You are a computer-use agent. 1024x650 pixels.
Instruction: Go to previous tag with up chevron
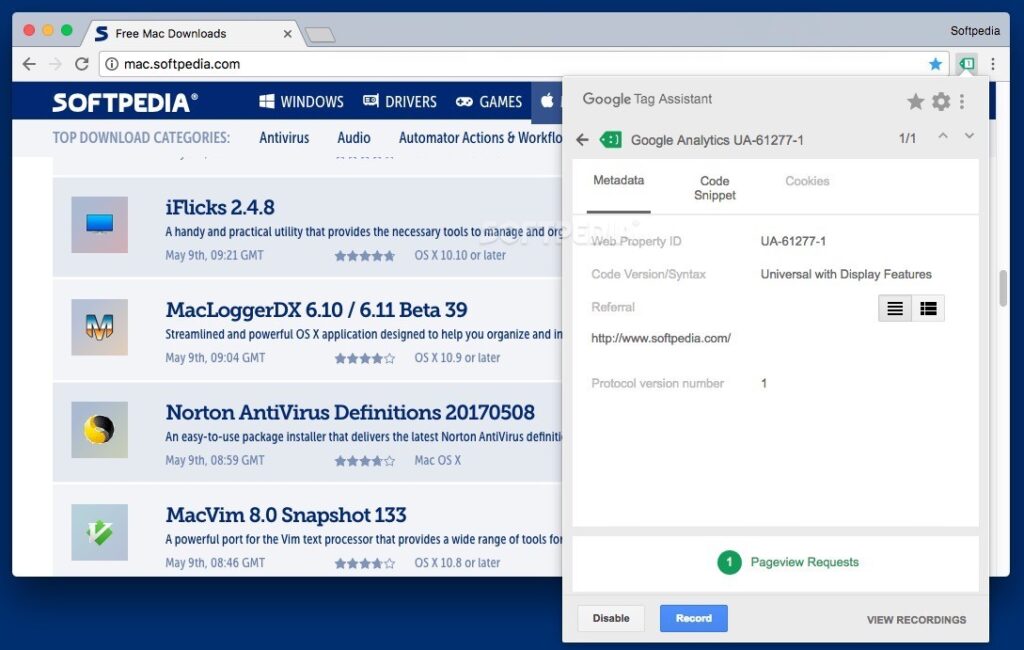pyautogui.click(x=943, y=136)
